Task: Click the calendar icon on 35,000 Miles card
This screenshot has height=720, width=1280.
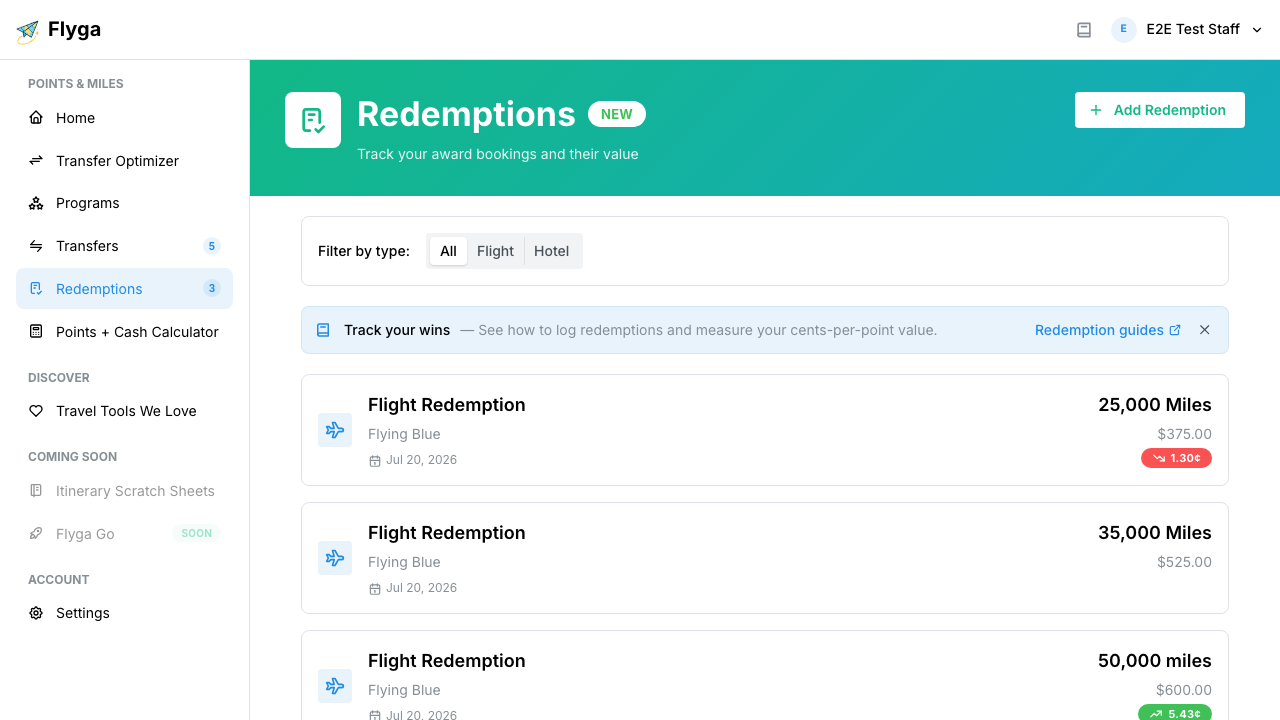Action: (x=375, y=589)
